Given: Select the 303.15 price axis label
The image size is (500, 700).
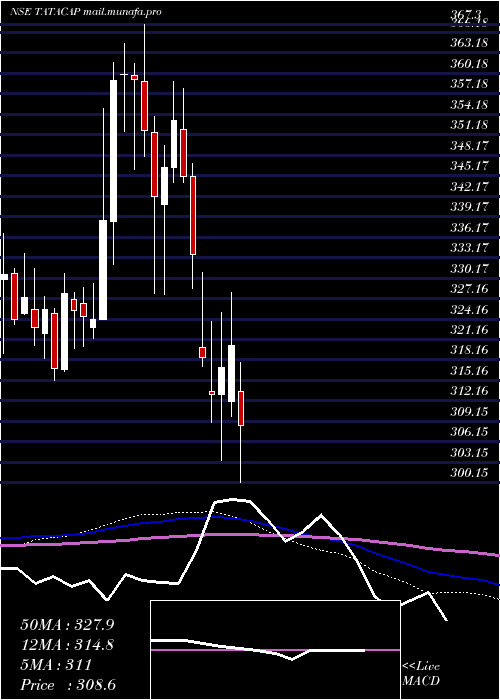Looking at the screenshot, I should (469, 453).
